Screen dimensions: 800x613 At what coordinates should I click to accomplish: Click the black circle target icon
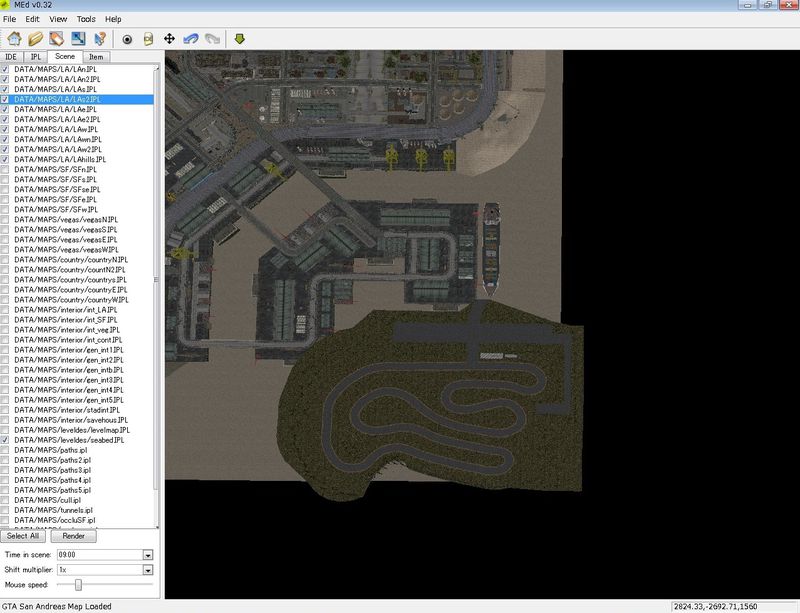point(127,39)
